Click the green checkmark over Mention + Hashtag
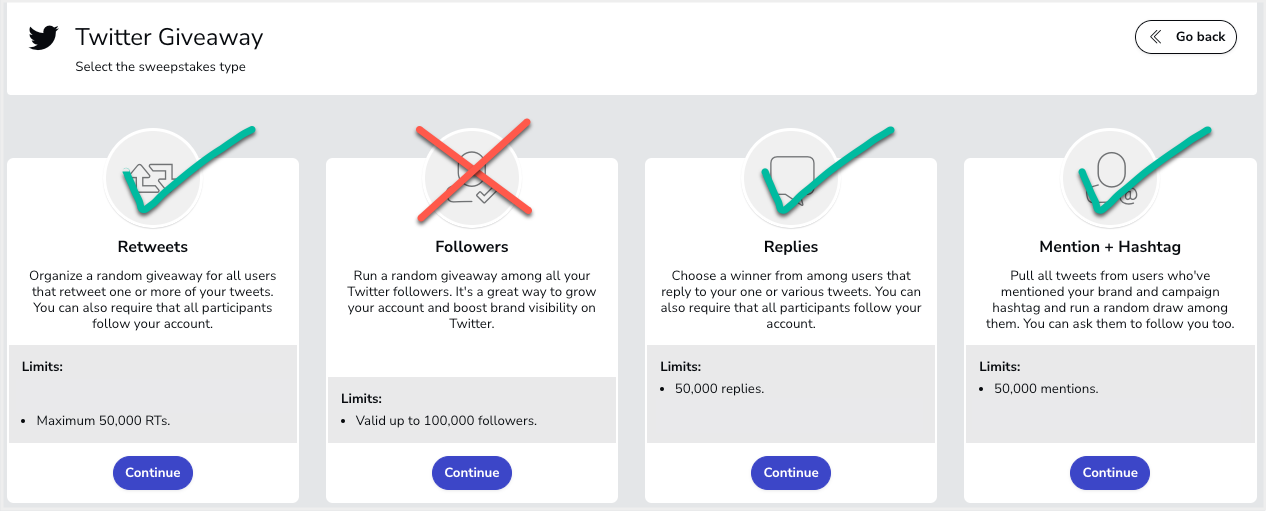Screen dimensions: 1266x511 pyautogui.click(x=1145, y=168)
